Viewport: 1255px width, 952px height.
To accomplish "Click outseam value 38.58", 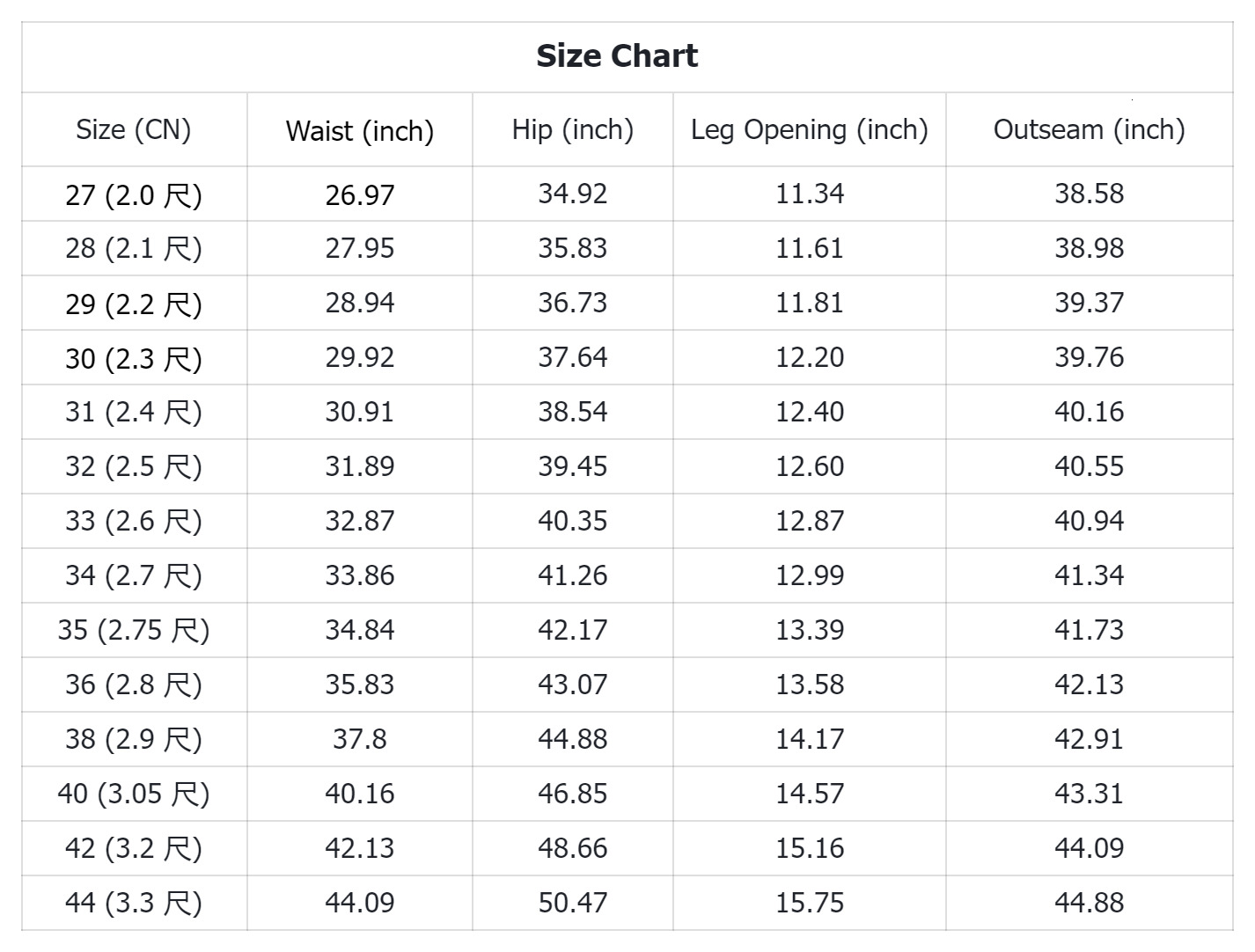I will 1090,194.
